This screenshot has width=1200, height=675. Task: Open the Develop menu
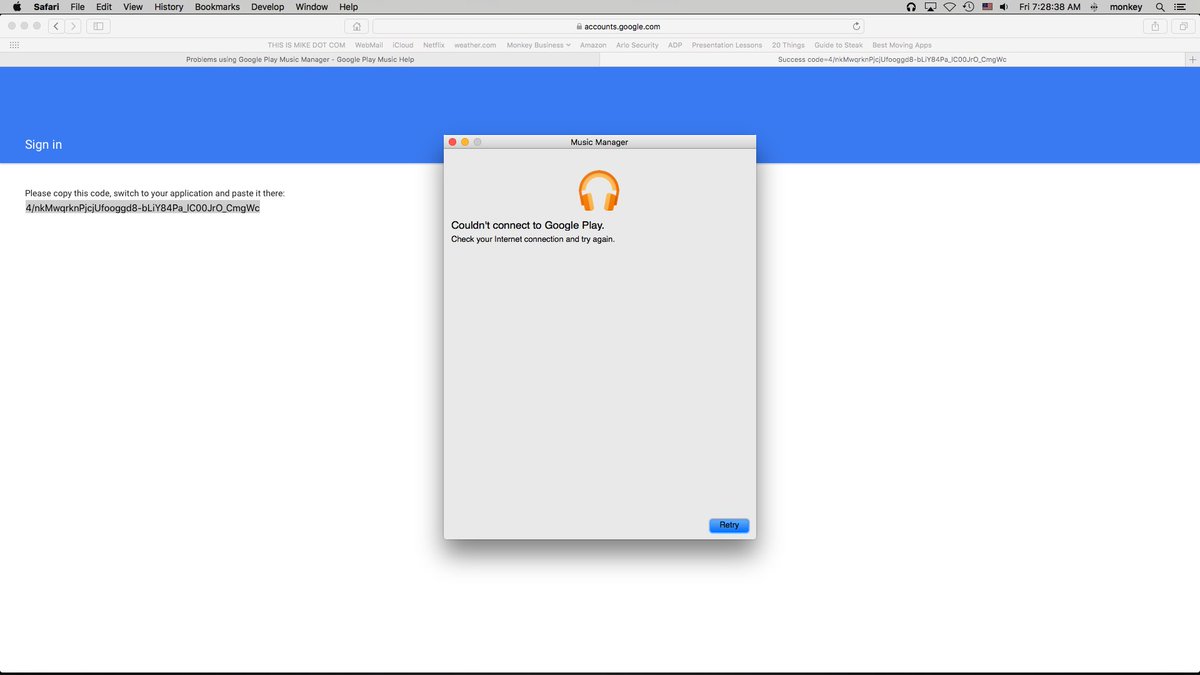click(x=268, y=7)
